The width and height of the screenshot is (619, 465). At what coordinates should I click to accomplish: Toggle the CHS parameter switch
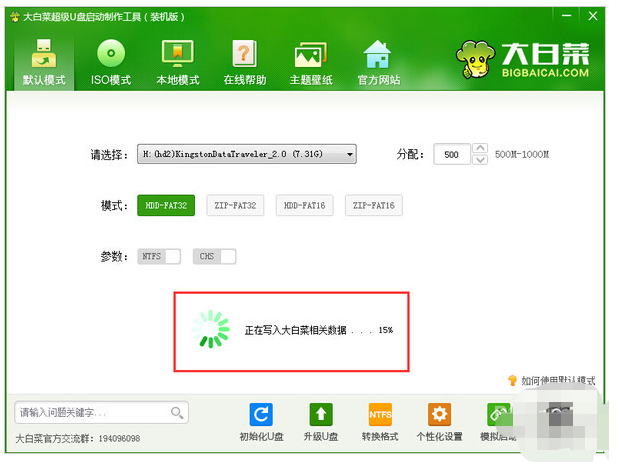click(214, 257)
